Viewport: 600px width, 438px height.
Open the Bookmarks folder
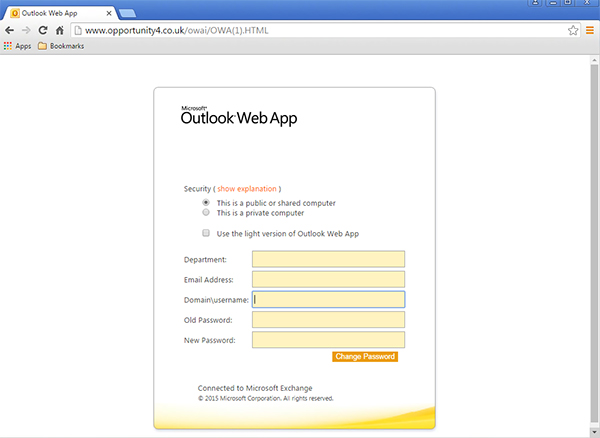[61, 46]
